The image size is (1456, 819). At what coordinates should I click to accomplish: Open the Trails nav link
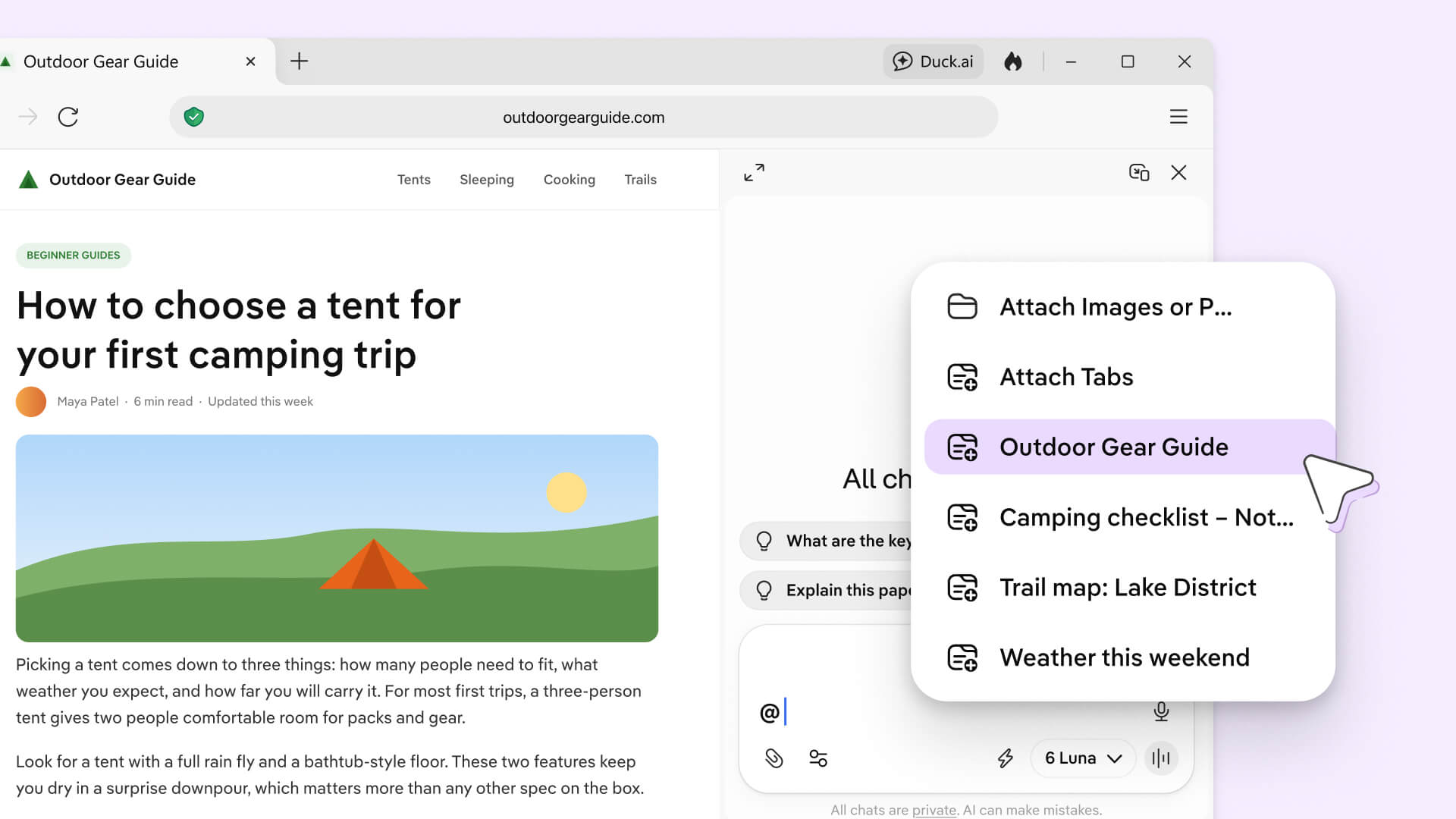click(641, 180)
